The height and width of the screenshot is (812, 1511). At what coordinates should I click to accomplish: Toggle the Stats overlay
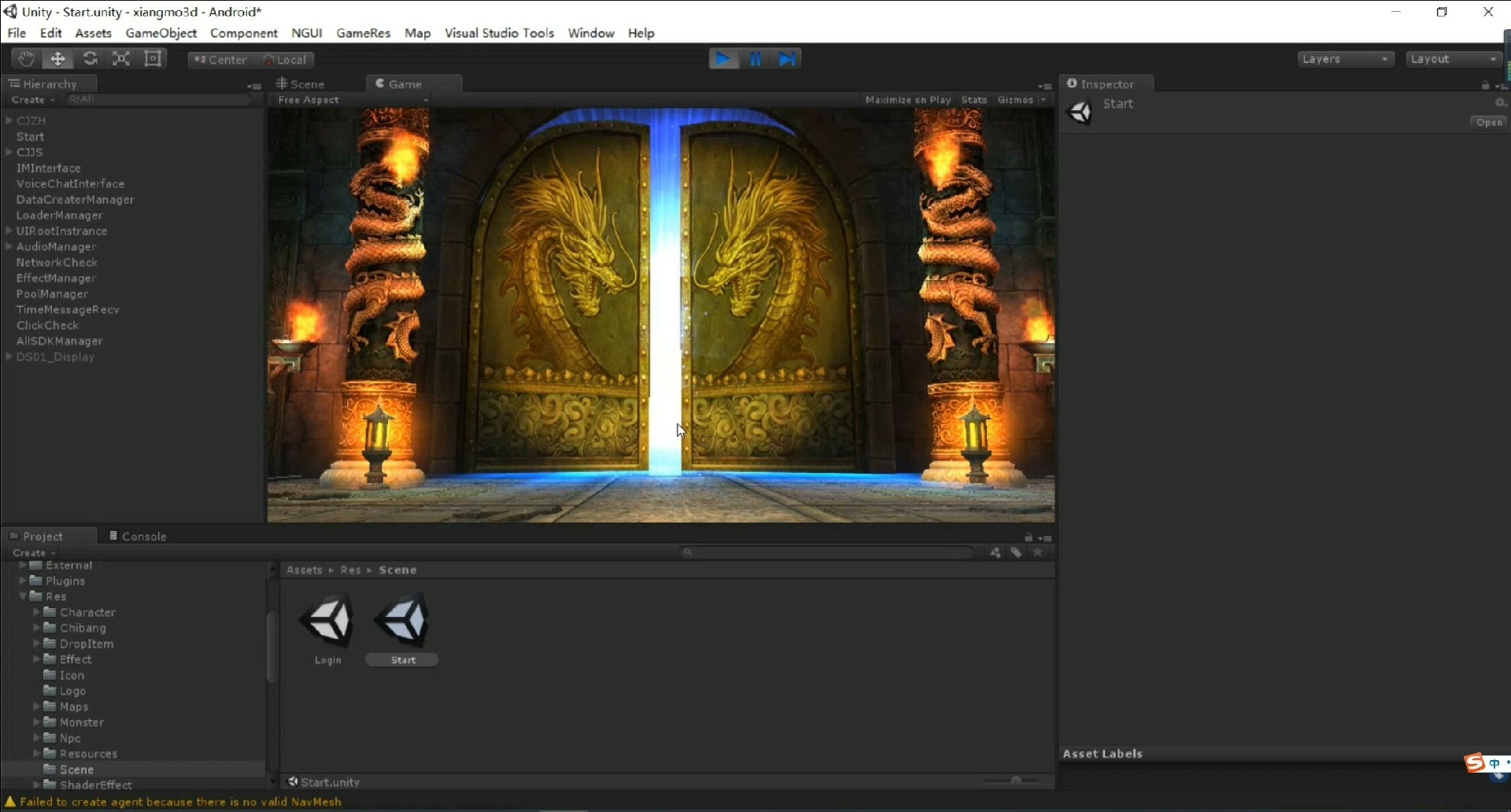point(973,100)
